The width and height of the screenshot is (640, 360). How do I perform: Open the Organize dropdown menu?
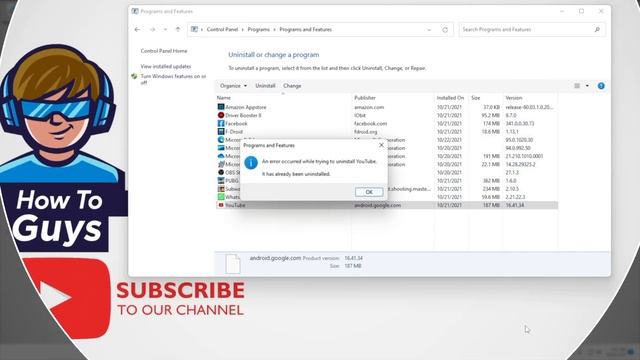point(233,86)
